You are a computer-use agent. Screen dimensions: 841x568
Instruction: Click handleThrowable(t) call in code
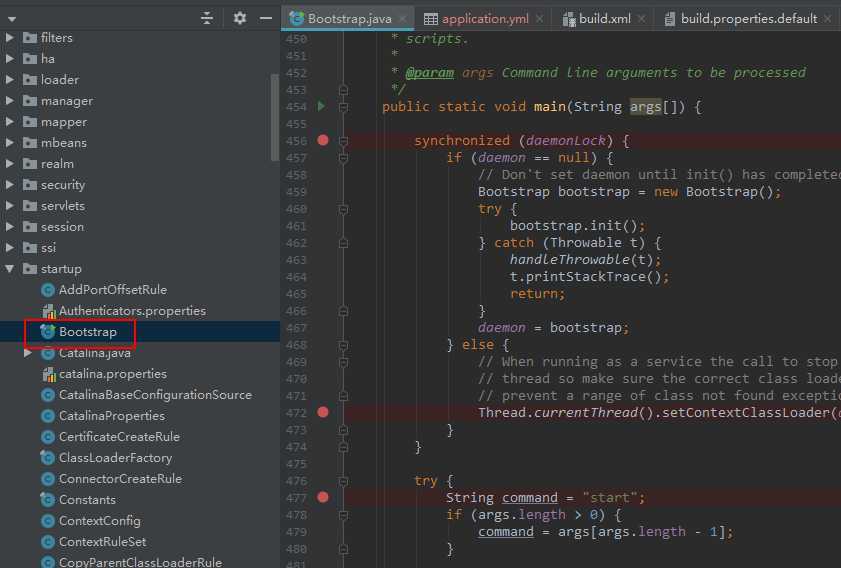pos(581,260)
